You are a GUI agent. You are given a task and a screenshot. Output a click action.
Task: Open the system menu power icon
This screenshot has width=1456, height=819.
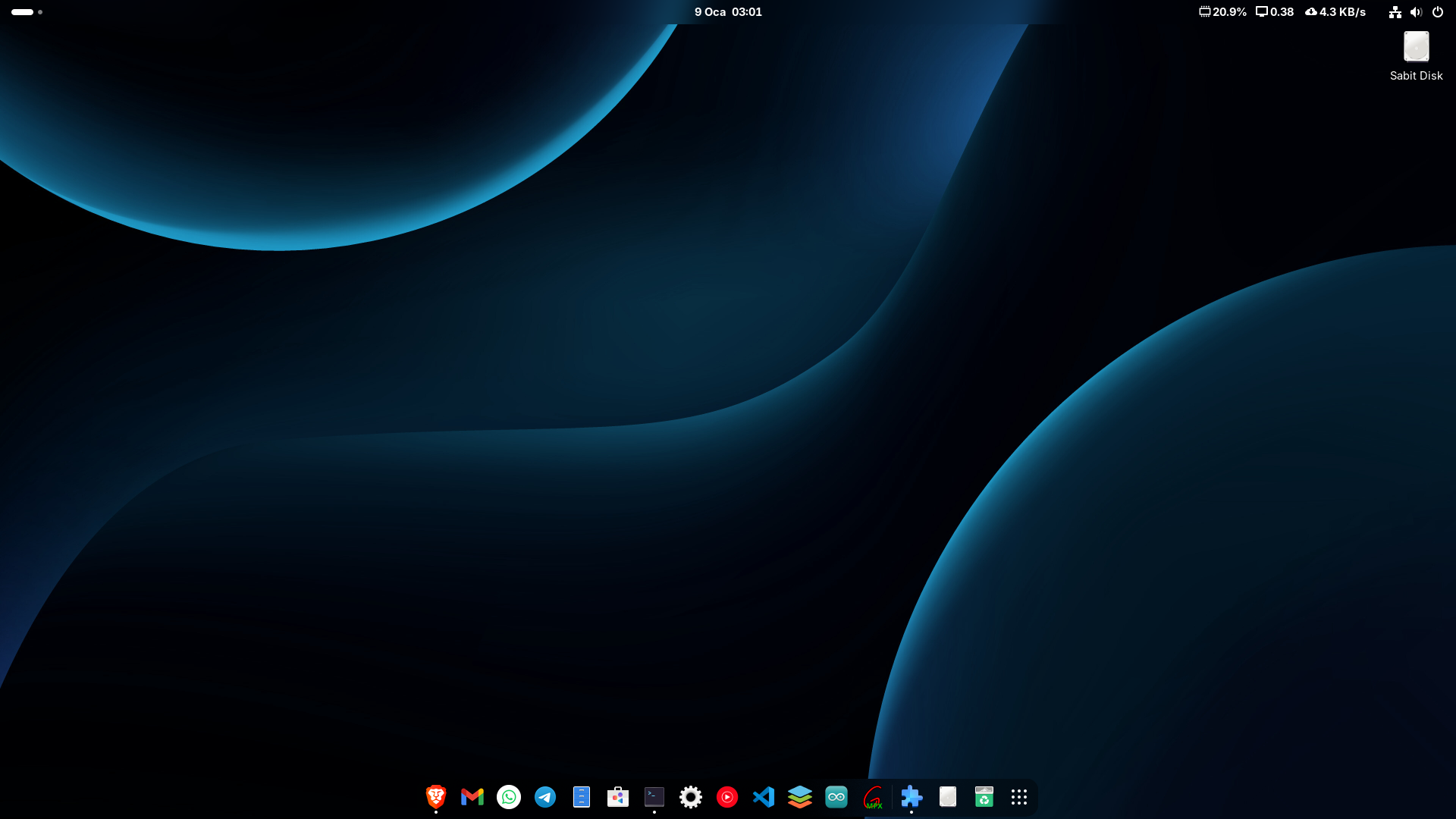[1437, 12]
